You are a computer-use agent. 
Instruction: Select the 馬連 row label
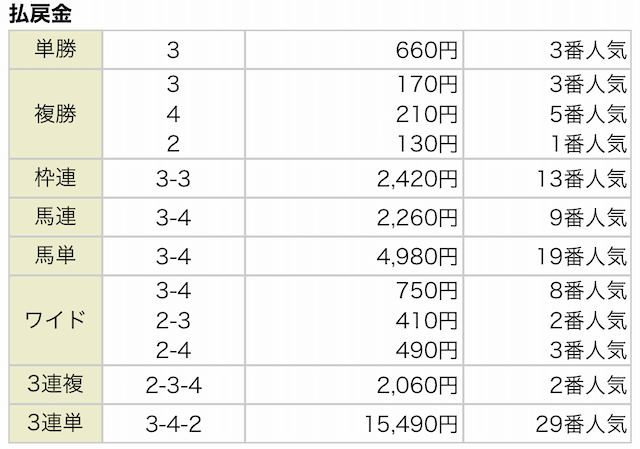point(55,215)
